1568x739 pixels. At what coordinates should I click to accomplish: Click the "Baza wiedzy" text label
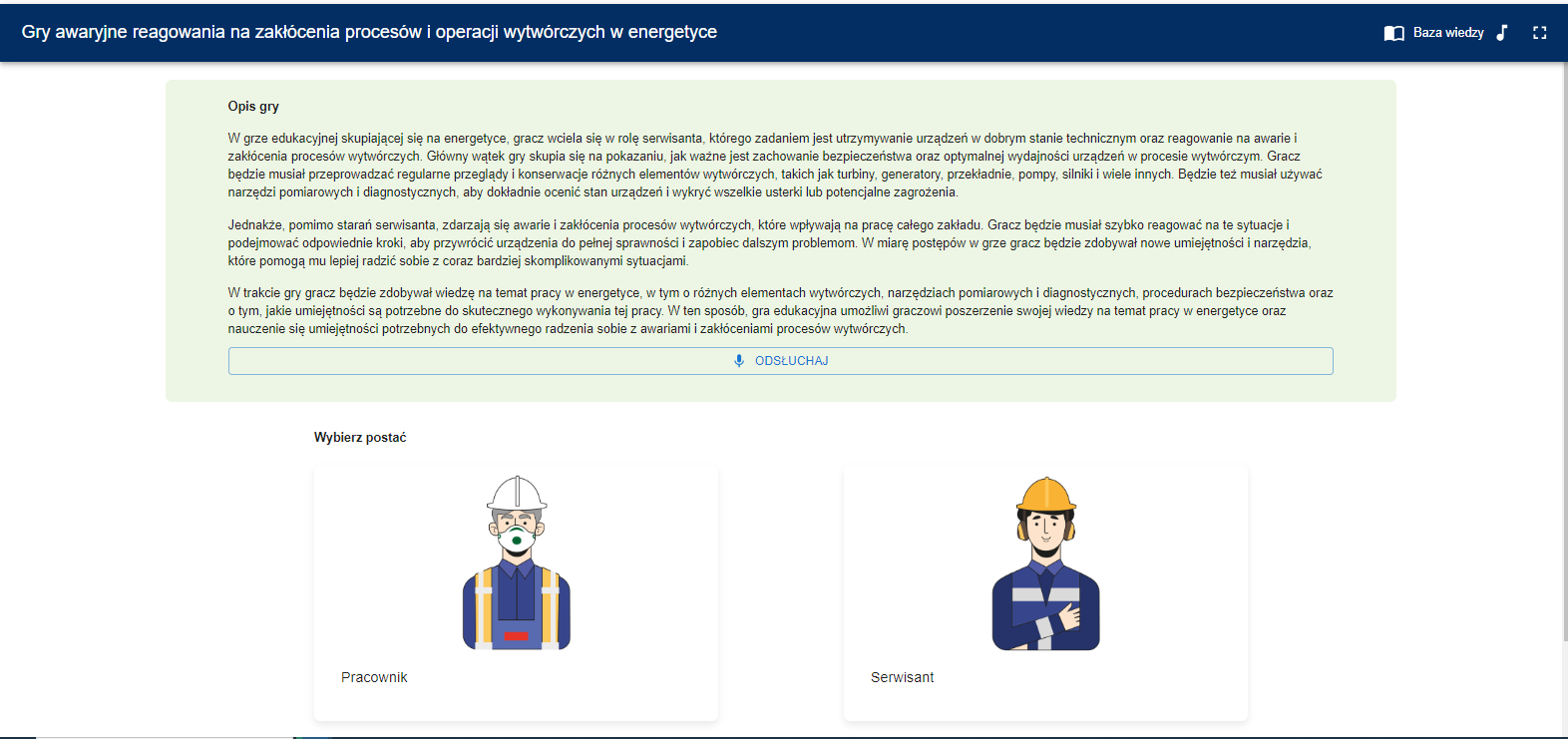point(1448,33)
